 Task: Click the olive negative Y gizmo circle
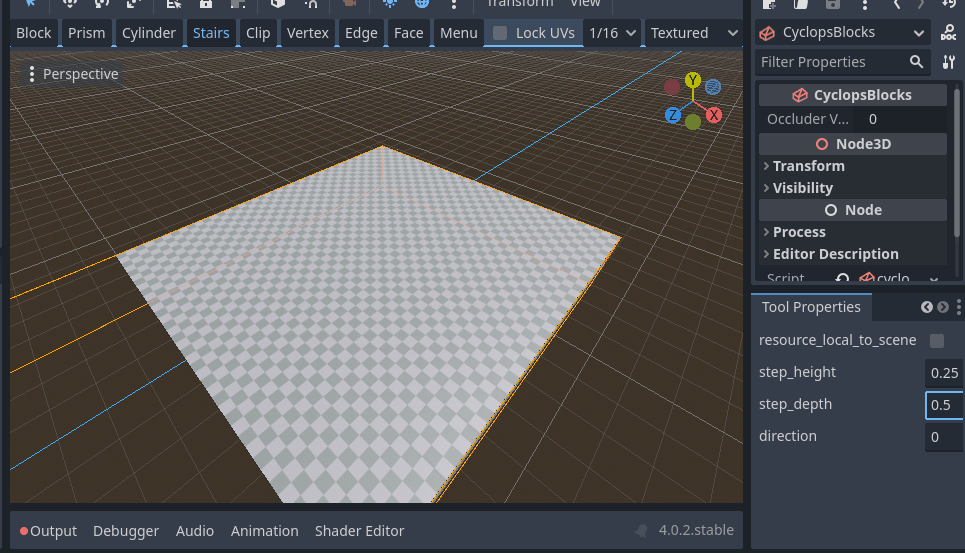(x=693, y=122)
